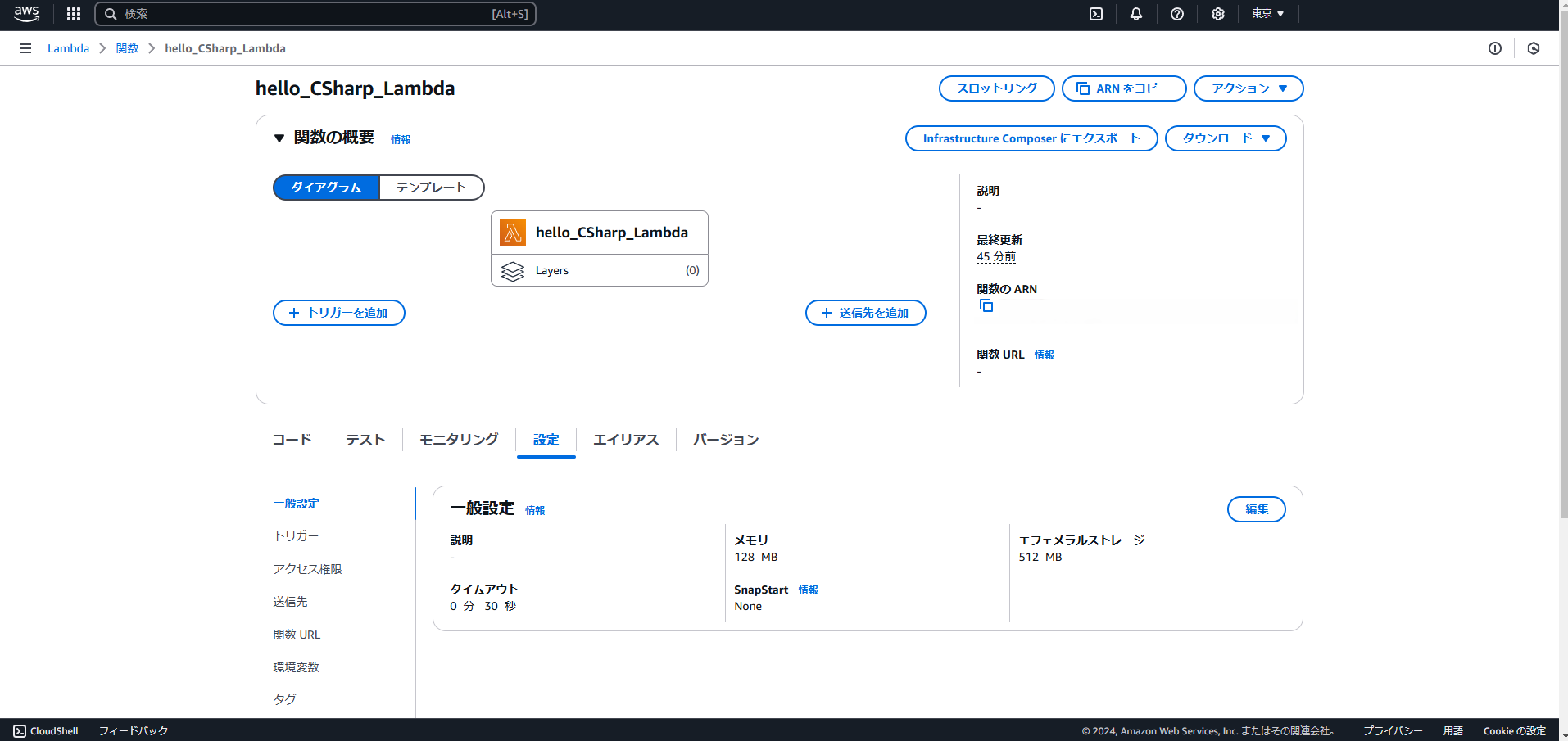The width and height of the screenshot is (1568, 741).
Task: Click the Lambda breadcrumb link
Action: click(68, 48)
